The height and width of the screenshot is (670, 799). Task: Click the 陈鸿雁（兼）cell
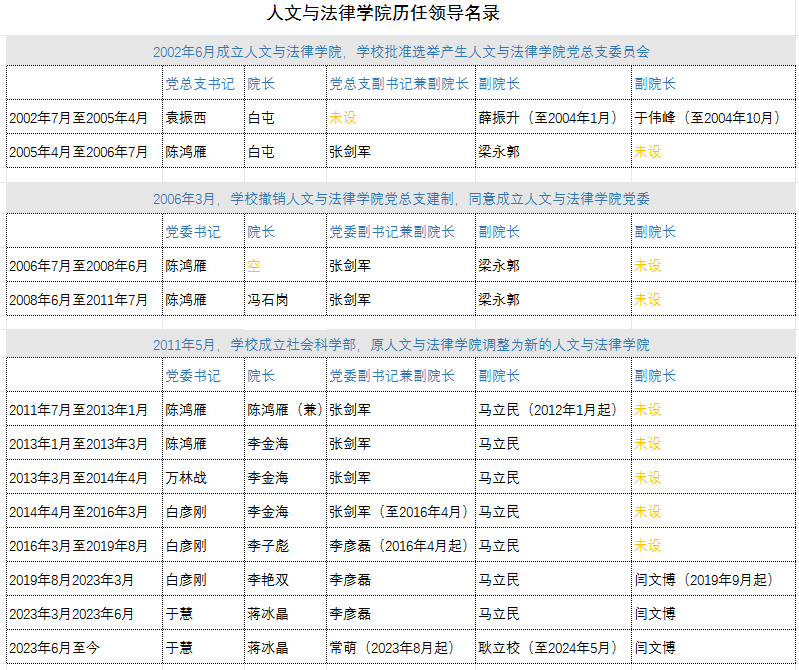tap(284, 409)
